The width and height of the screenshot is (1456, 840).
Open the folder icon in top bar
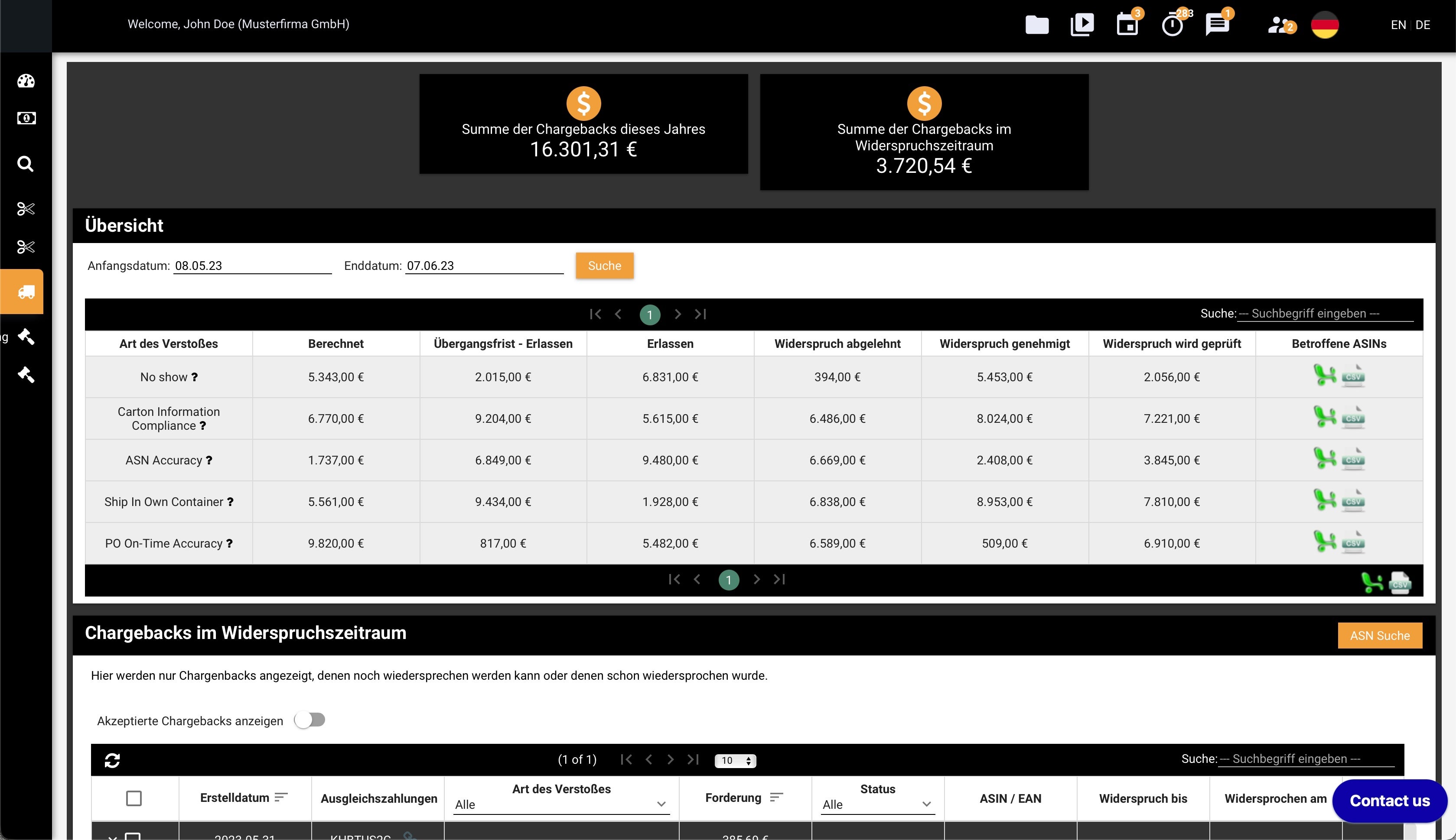1036,25
